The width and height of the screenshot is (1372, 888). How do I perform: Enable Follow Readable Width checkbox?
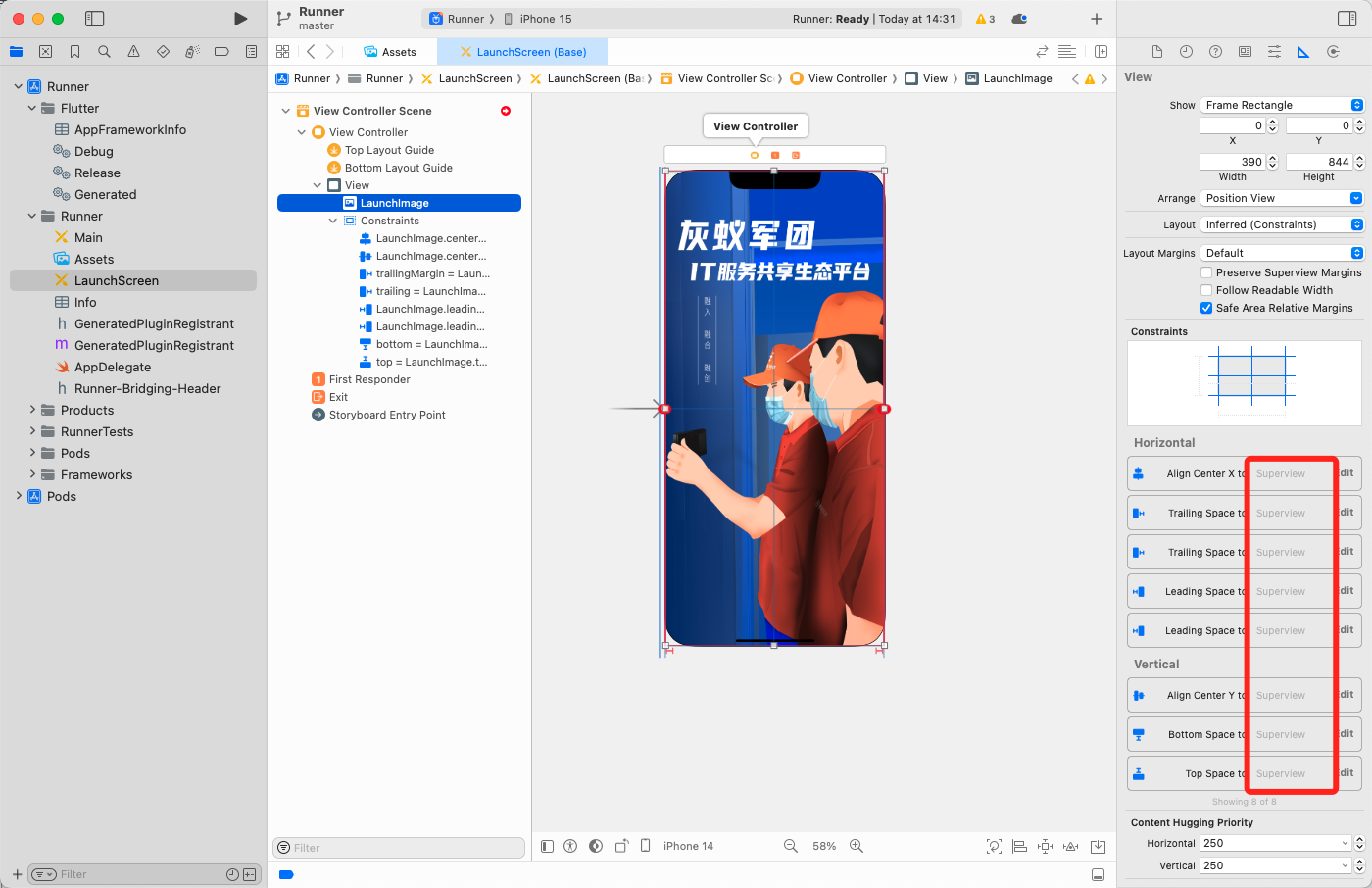[x=1206, y=290]
